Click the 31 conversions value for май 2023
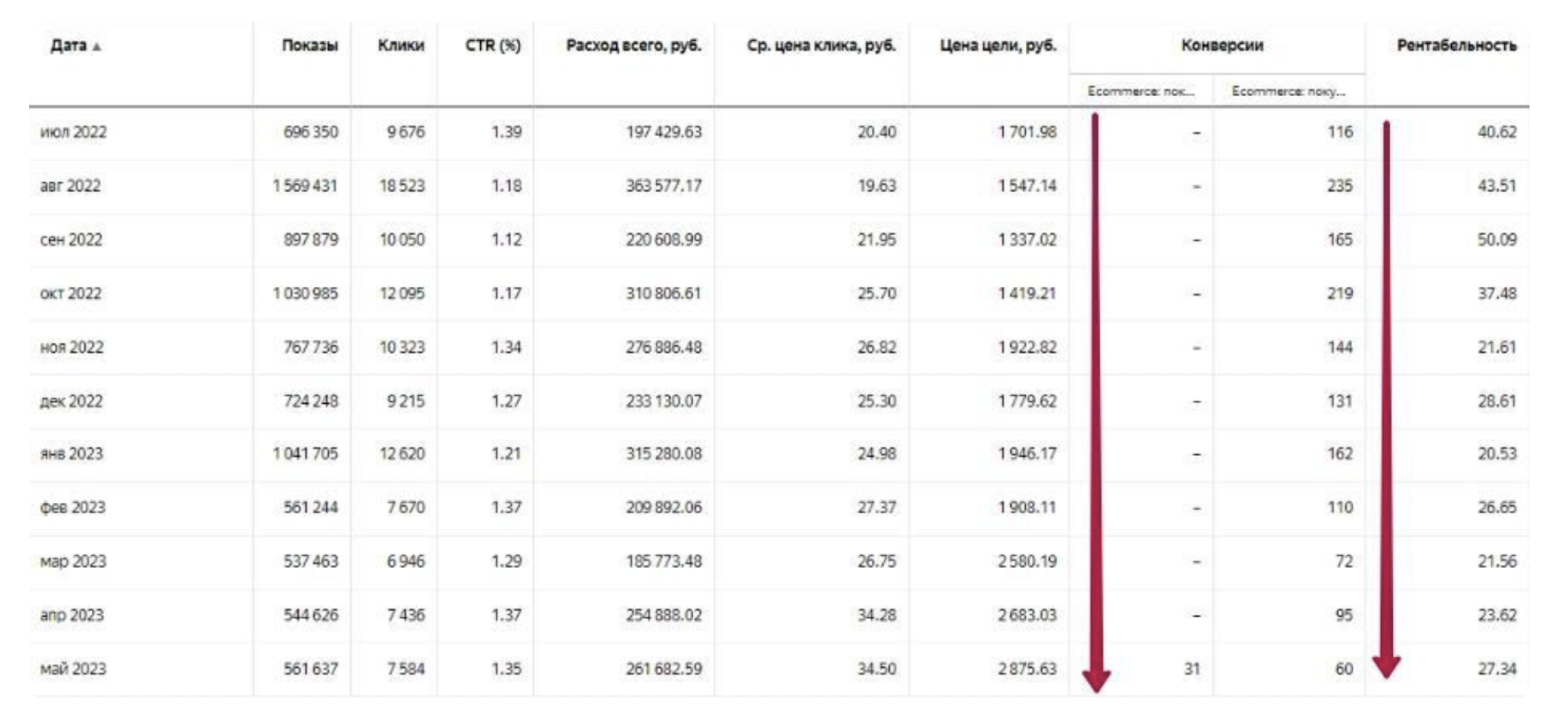The height and width of the screenshot is (716, 1568). coord(1192,669)
